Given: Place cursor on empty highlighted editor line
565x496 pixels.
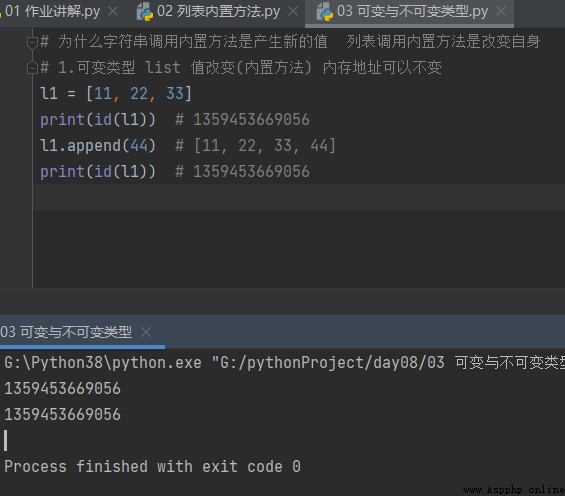Looking at the screenshot, I should 299,197.
